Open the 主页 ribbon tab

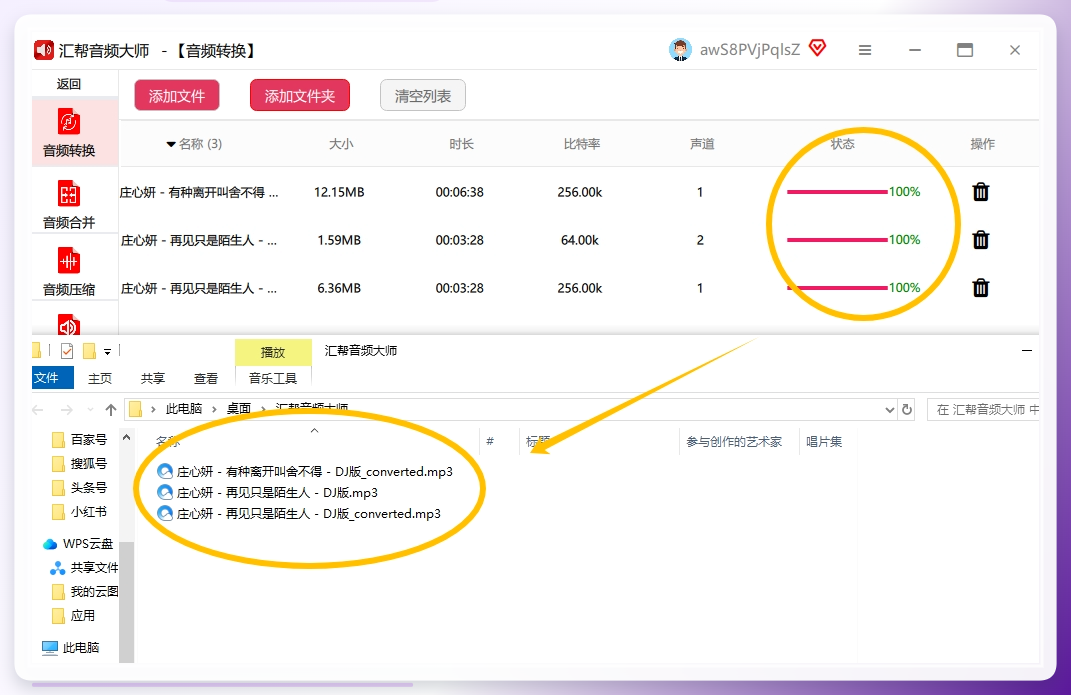click(100, 378)
